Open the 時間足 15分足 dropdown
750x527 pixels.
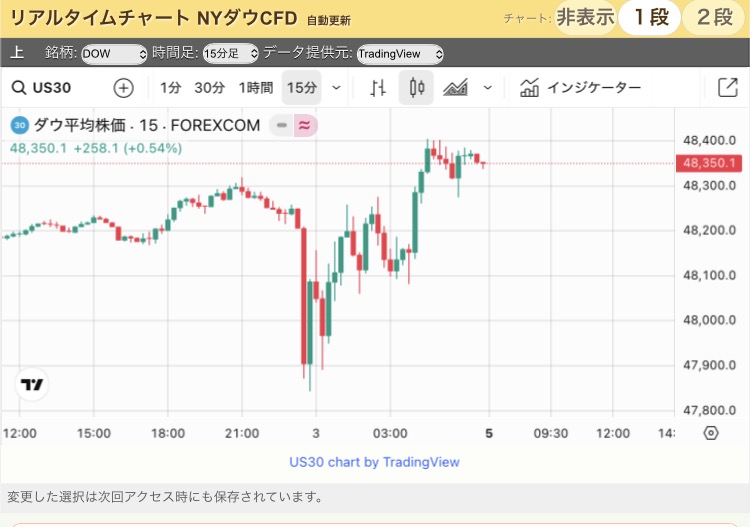coord(230,54)
